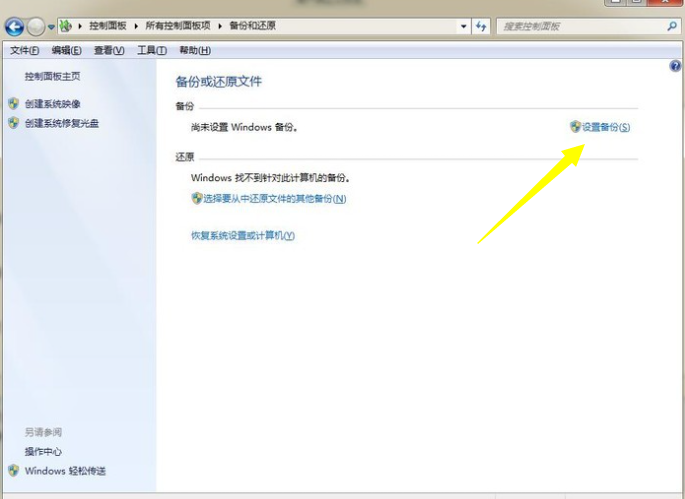This screenshot has width=685, height=499.
Task: Open the 工具(T) menu
Action: [151, 50]
